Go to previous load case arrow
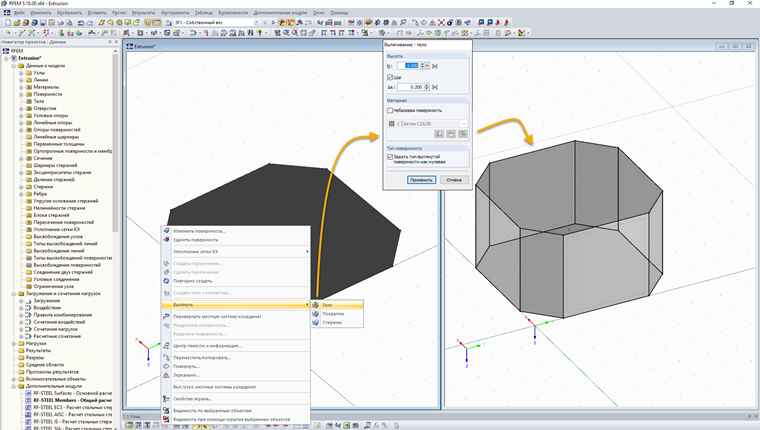760x430 pixels. [x=265, y=22]
